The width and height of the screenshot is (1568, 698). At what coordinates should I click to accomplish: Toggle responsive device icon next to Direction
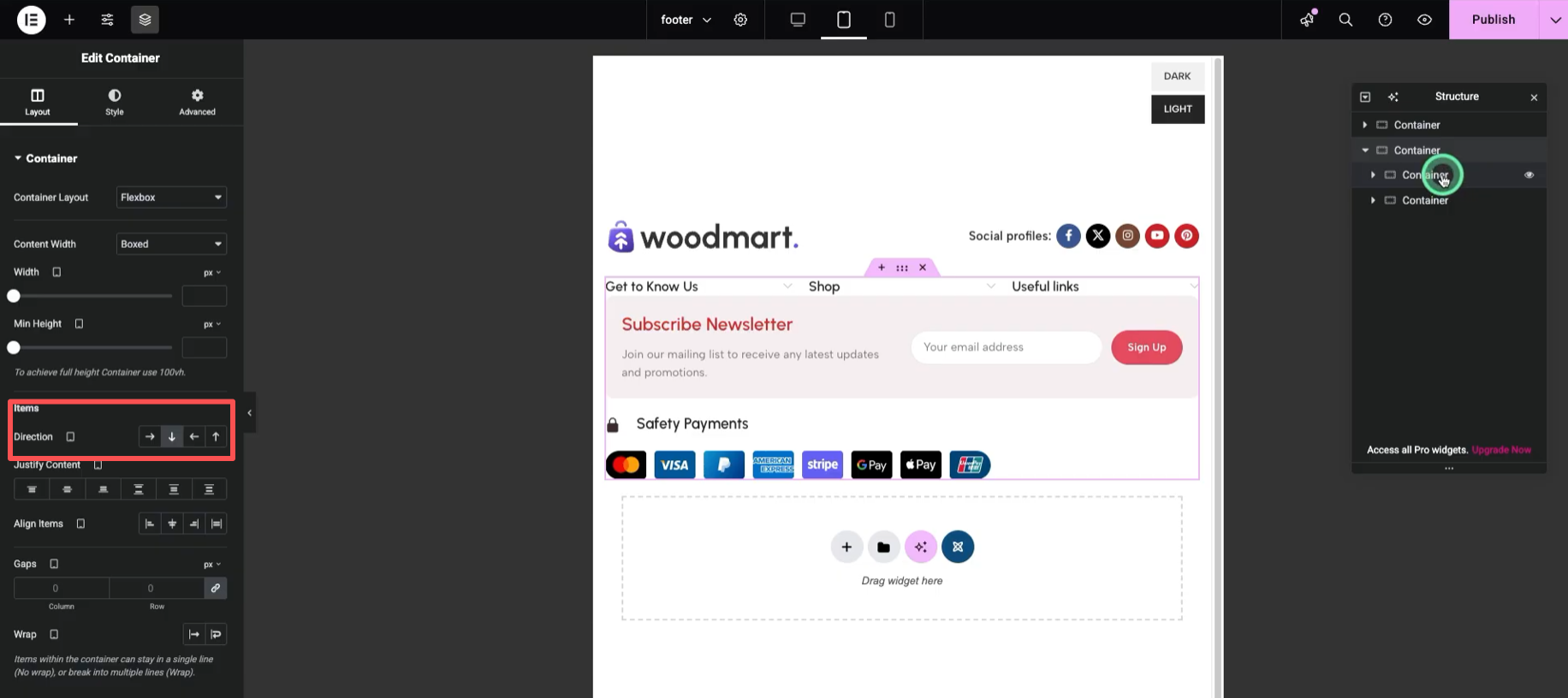point(71,437)
